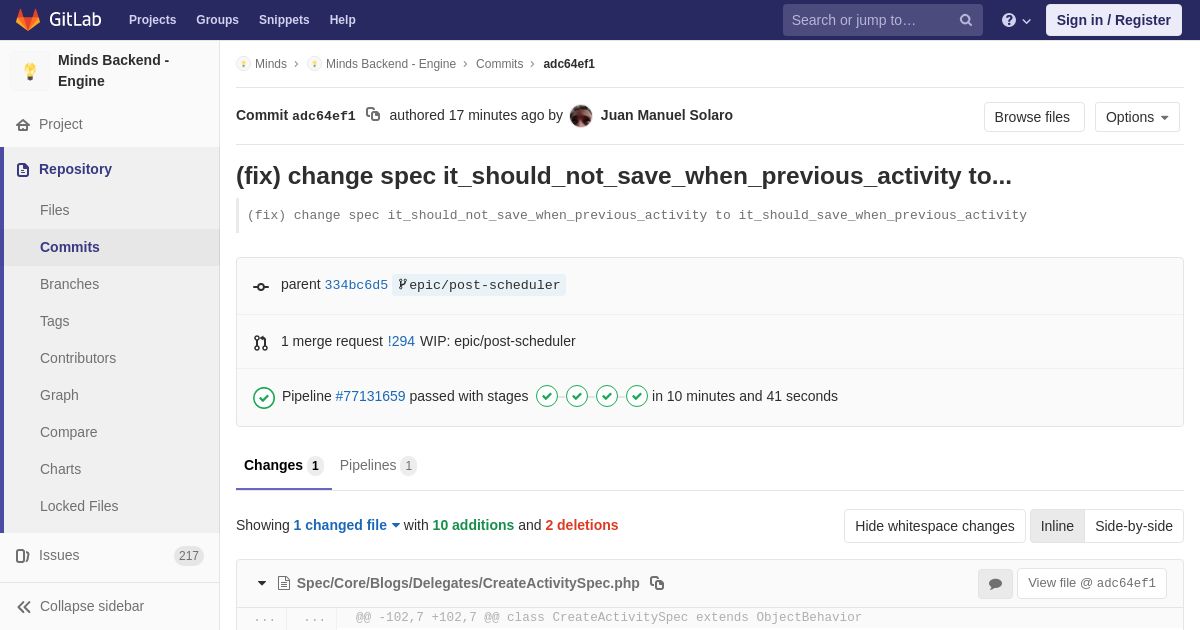Click Sign in / Register
The width and height of the screenshot is (1200, 630).
[1114, 20]
